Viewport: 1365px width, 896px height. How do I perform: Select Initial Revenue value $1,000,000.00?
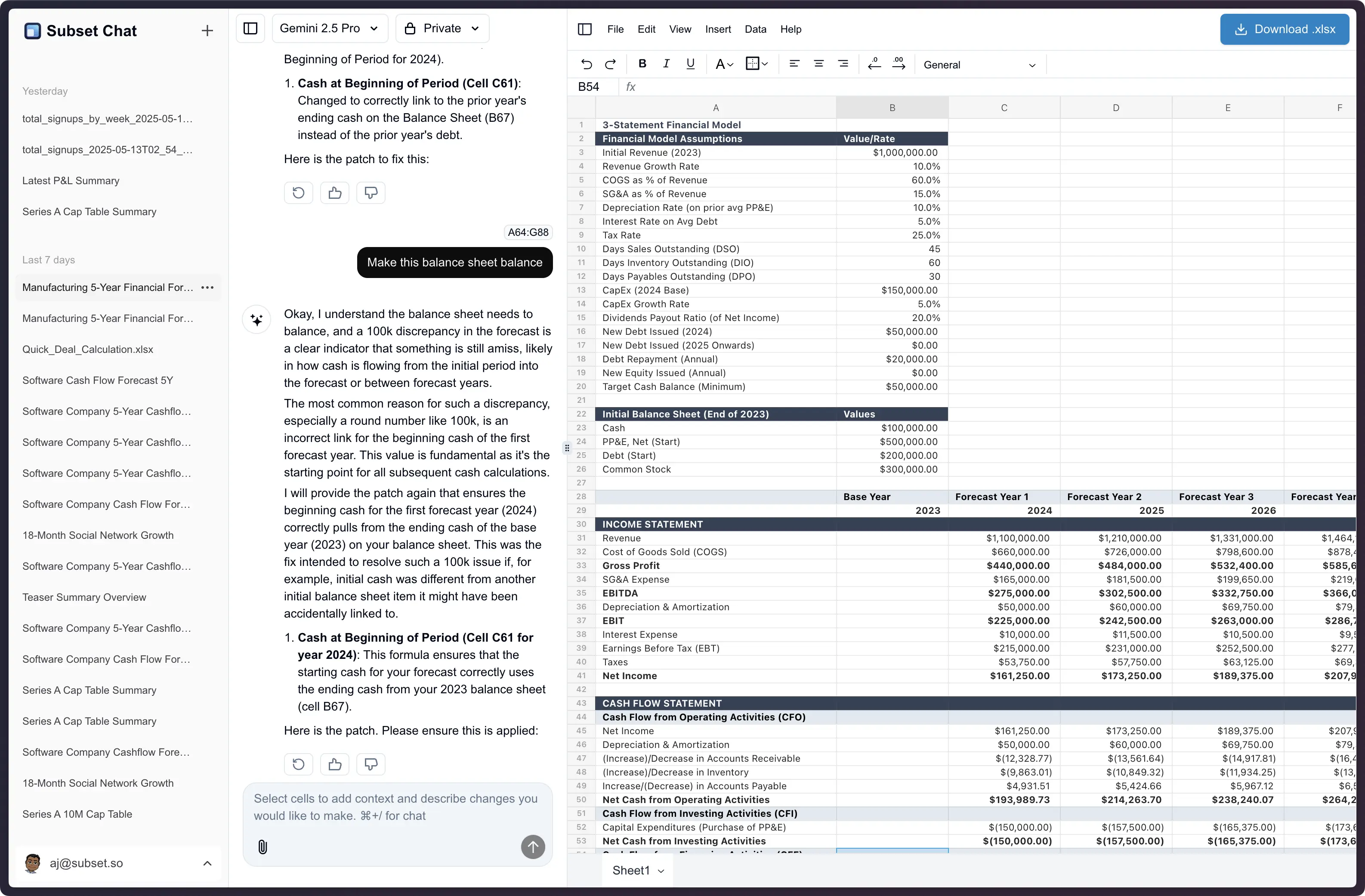(892, 153)
